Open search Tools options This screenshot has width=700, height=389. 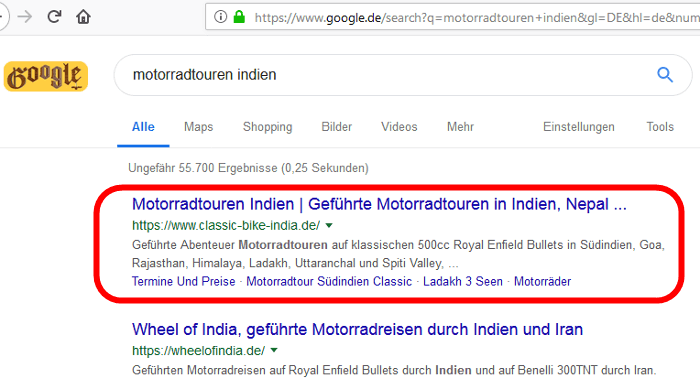(660, 127)
